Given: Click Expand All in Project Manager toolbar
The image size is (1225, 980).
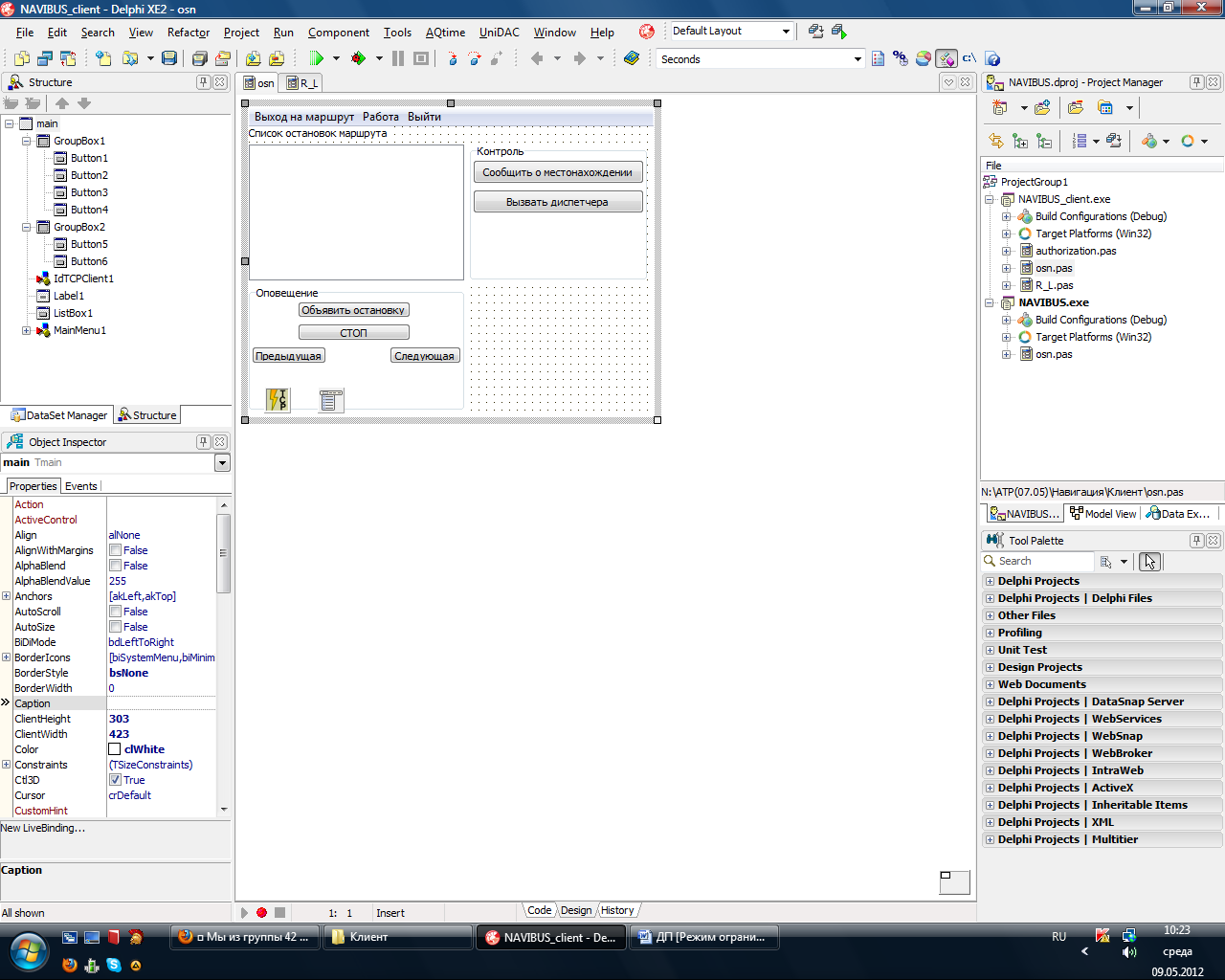Looking at the screenshot, I should click(1020, 141).
